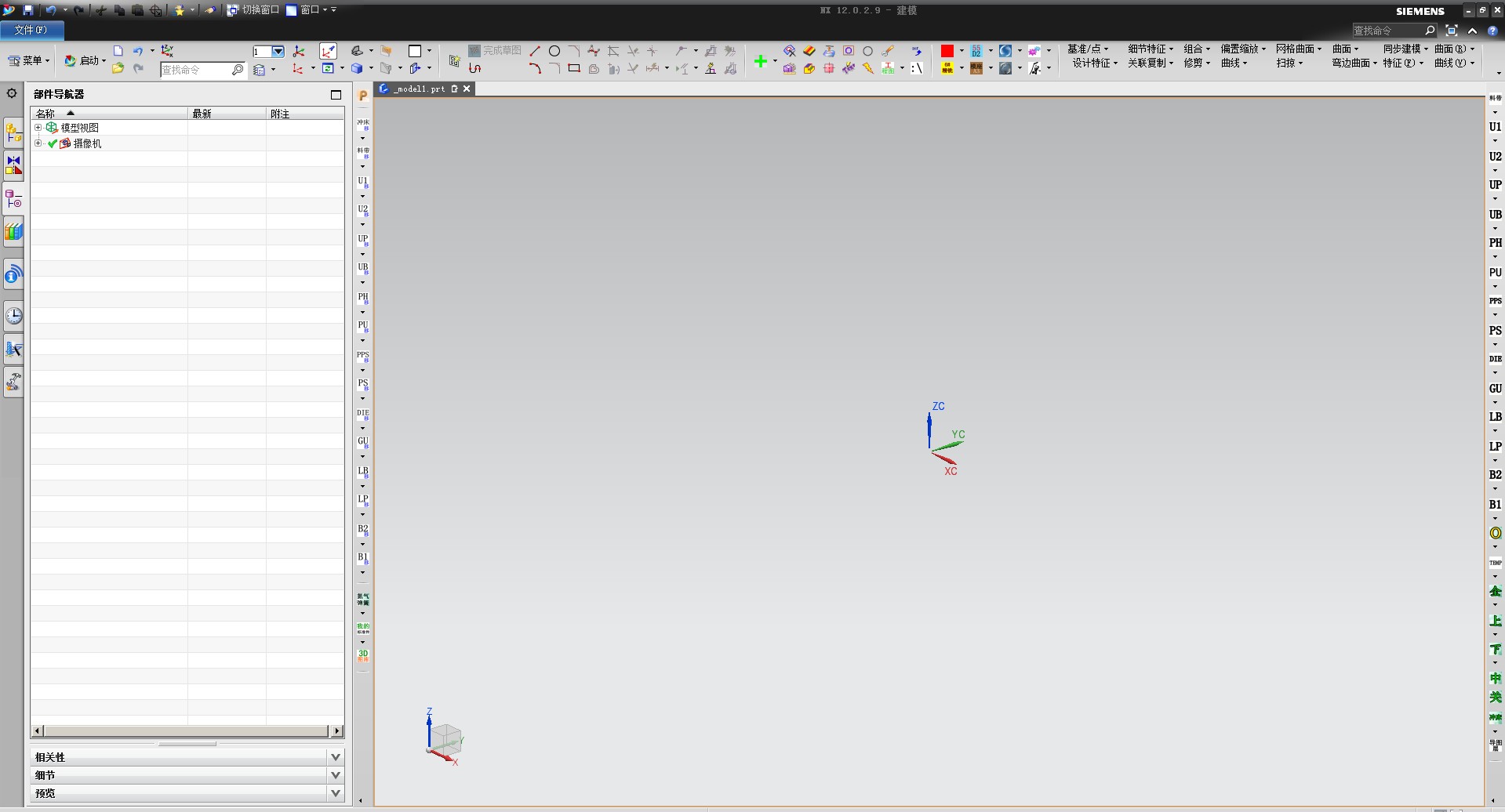The height and width of the screenshot is (812, 1505).
Task: Open the 设计特征 dropdown menu
Action: (1095, 63)
